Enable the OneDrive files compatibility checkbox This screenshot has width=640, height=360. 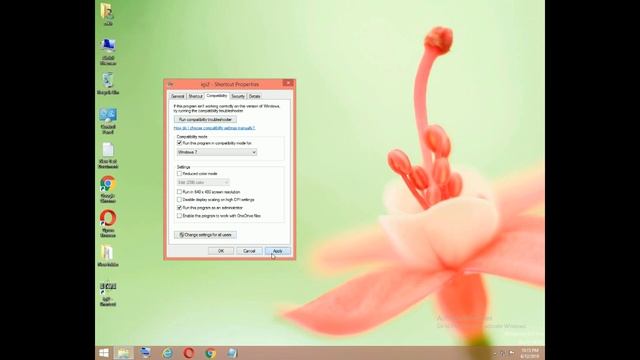click(x=179, y=216)
